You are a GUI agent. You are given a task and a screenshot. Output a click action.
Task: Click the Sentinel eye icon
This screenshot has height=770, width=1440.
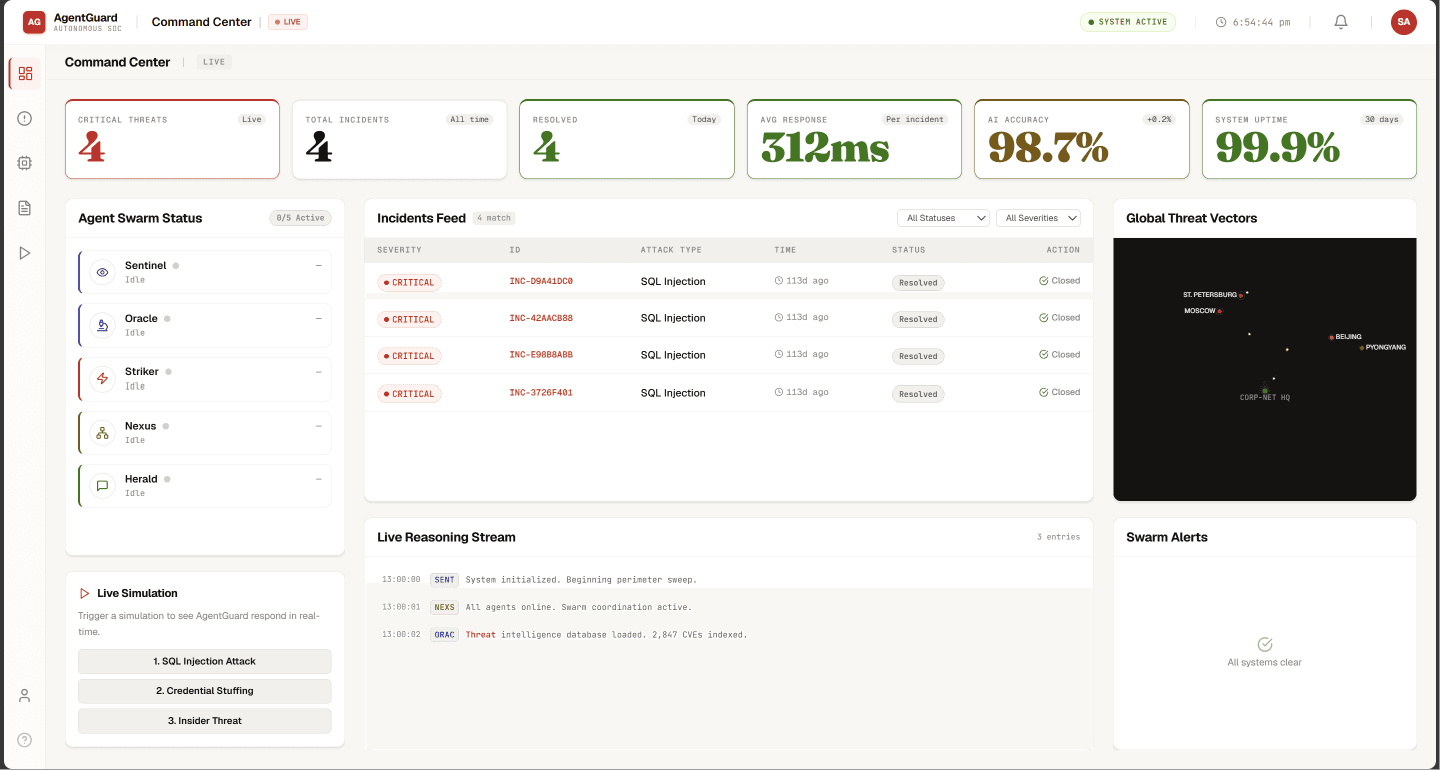click(x=102, y=272)
